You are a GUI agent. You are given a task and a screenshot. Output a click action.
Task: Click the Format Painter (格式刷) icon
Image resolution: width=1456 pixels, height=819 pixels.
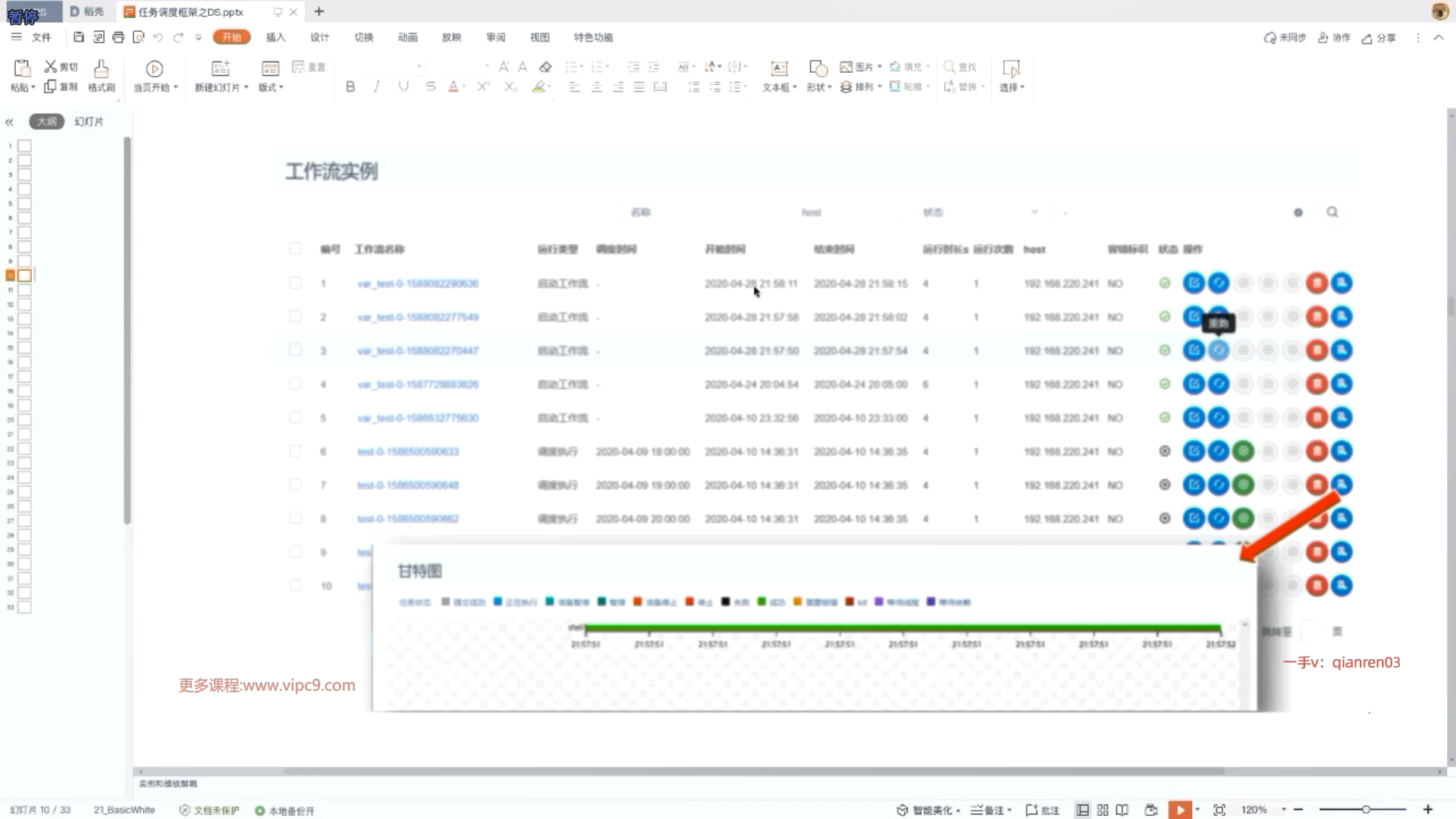click(x=101, y=69)
